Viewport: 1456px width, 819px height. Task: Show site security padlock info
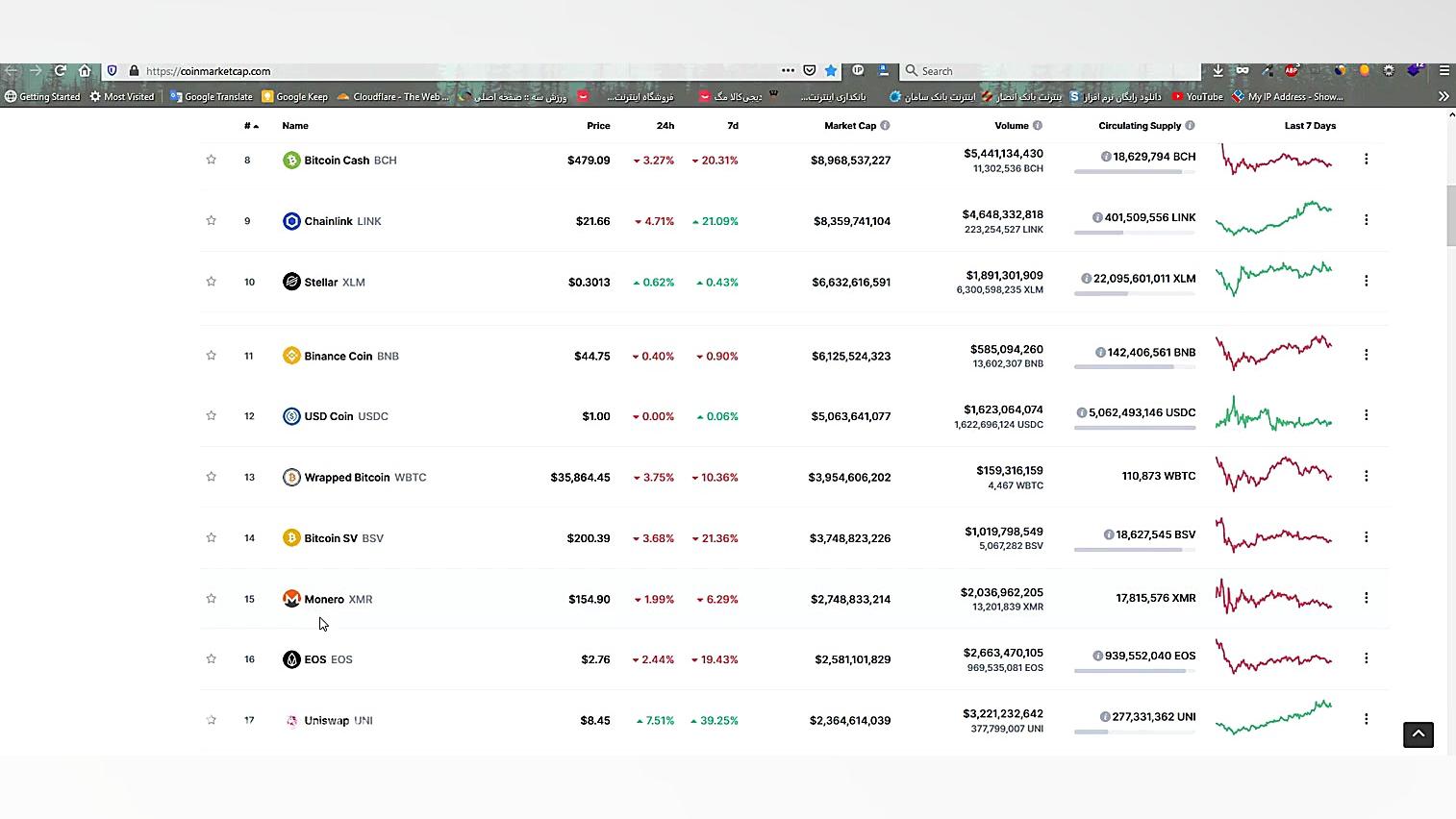[134, 70]
